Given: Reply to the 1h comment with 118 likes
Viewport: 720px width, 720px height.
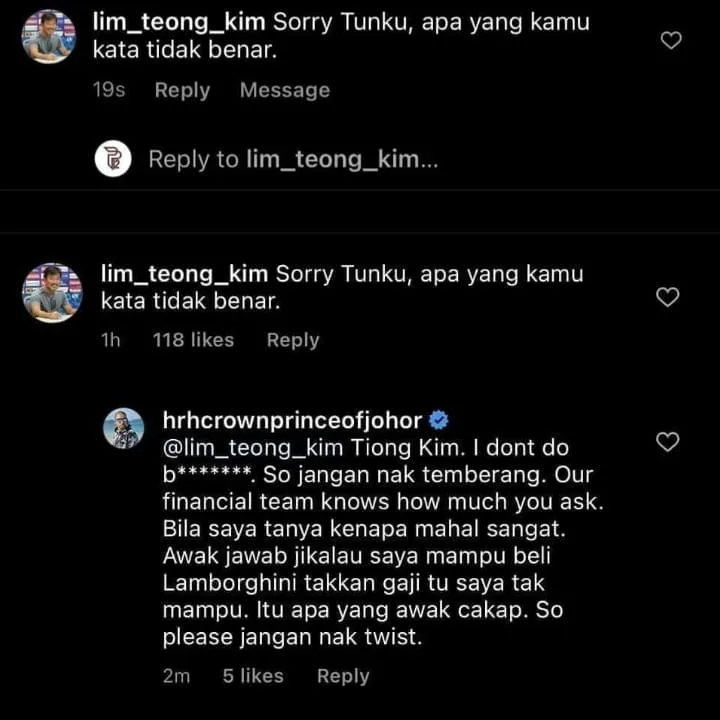Looking at the screenshot, I should point(292,340).
